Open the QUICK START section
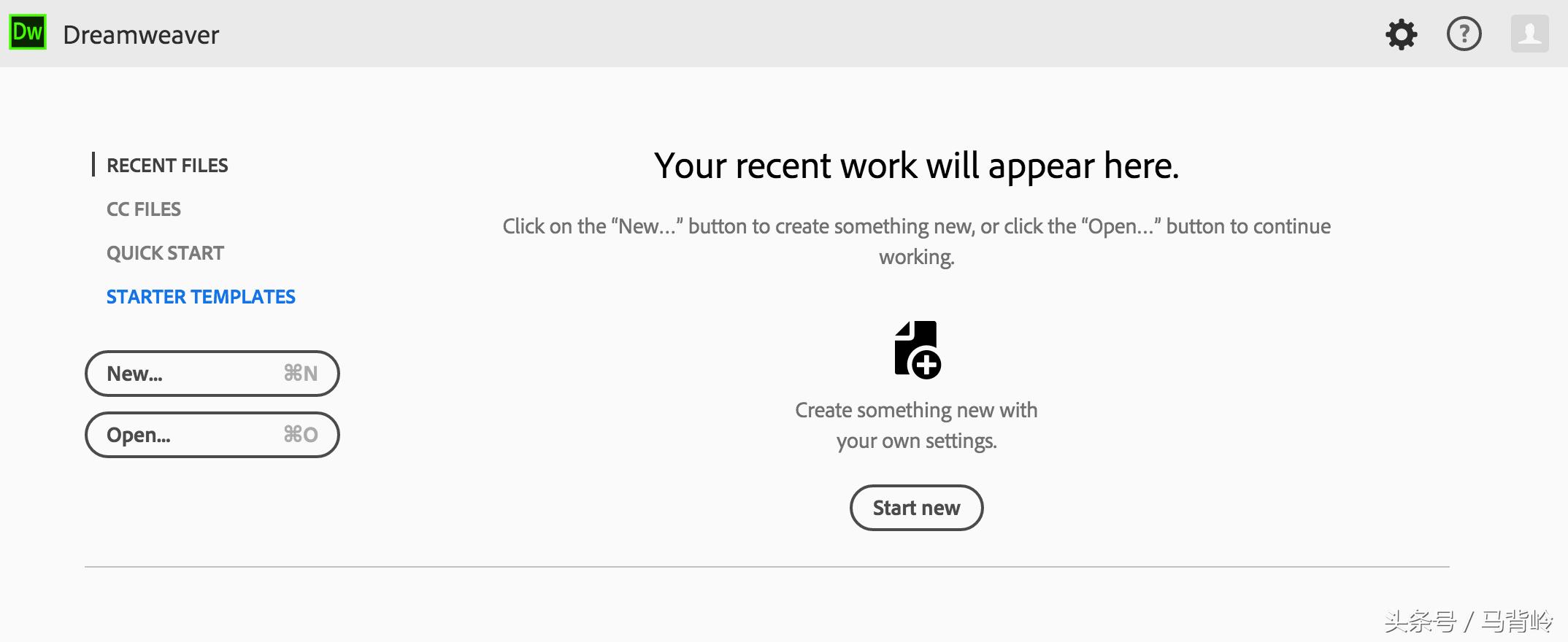 [x=165, y=253]
